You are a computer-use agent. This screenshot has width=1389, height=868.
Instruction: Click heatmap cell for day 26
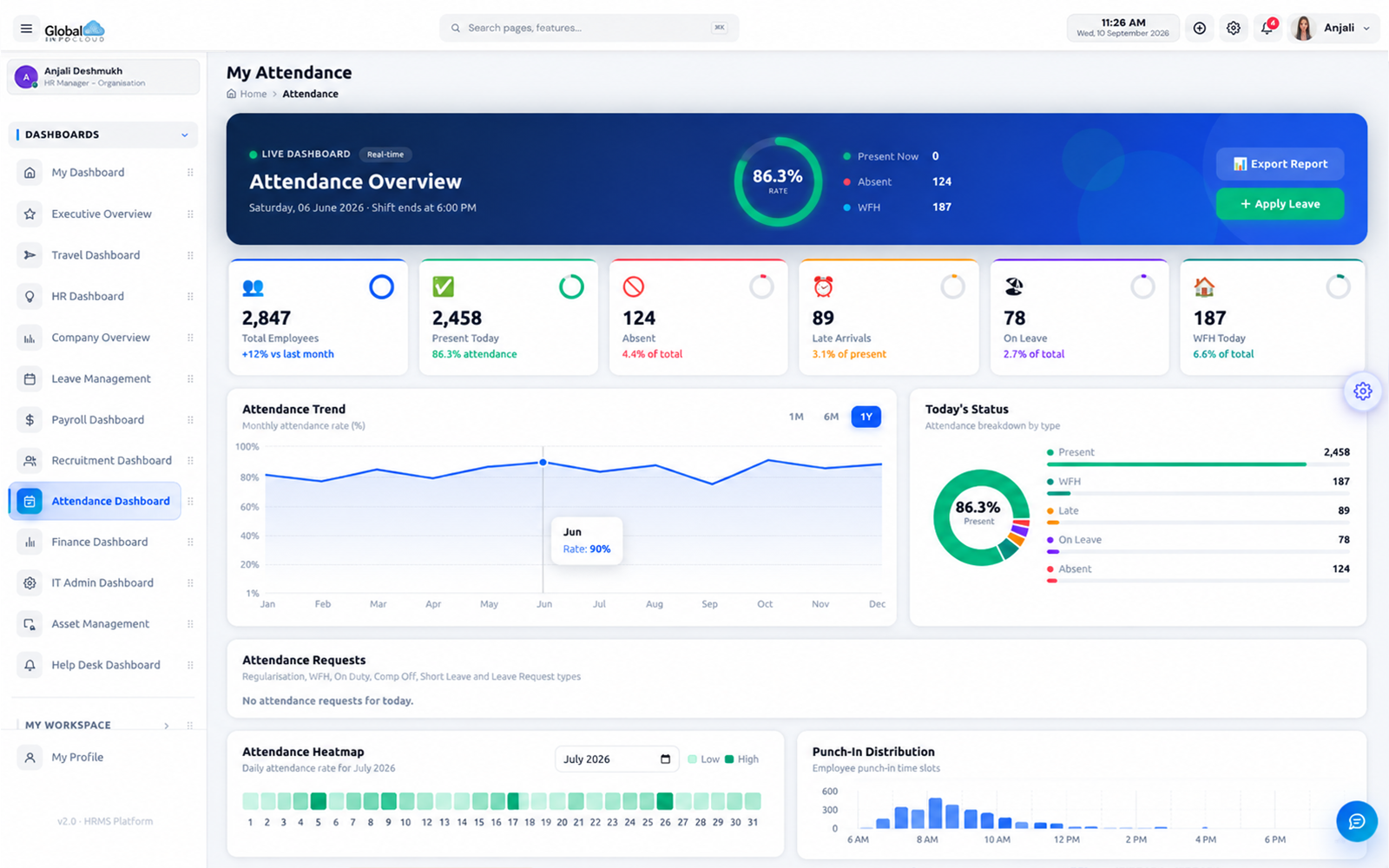point(665,801)
